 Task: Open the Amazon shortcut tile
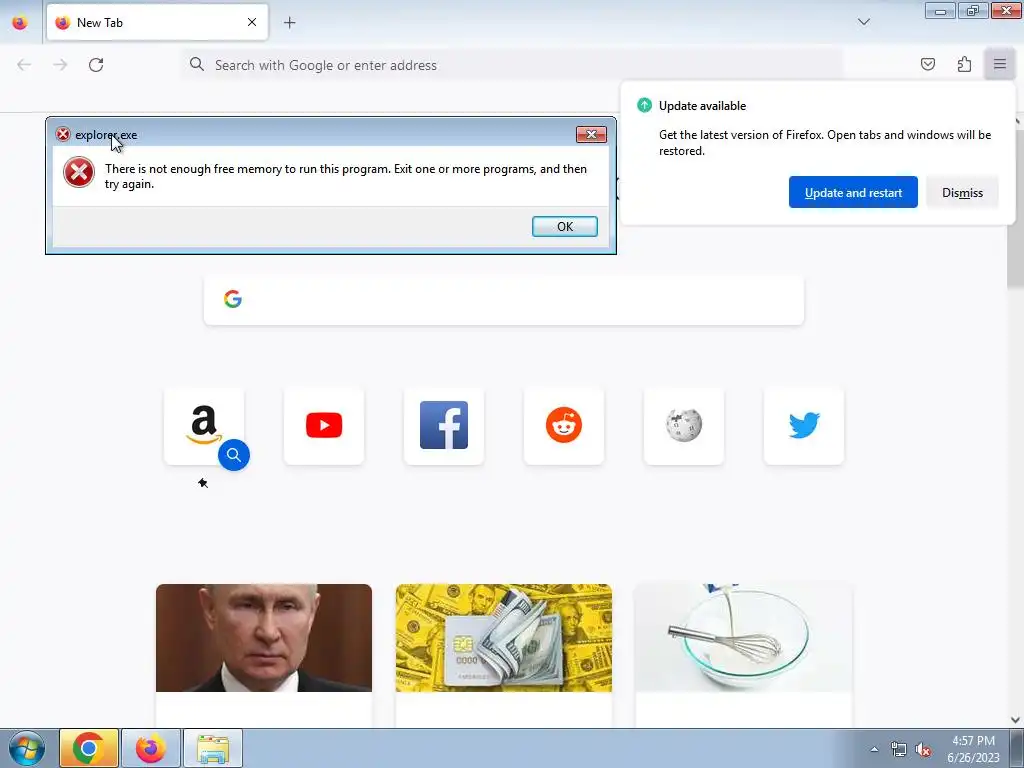pyautogui.click(x=204, y=426)
